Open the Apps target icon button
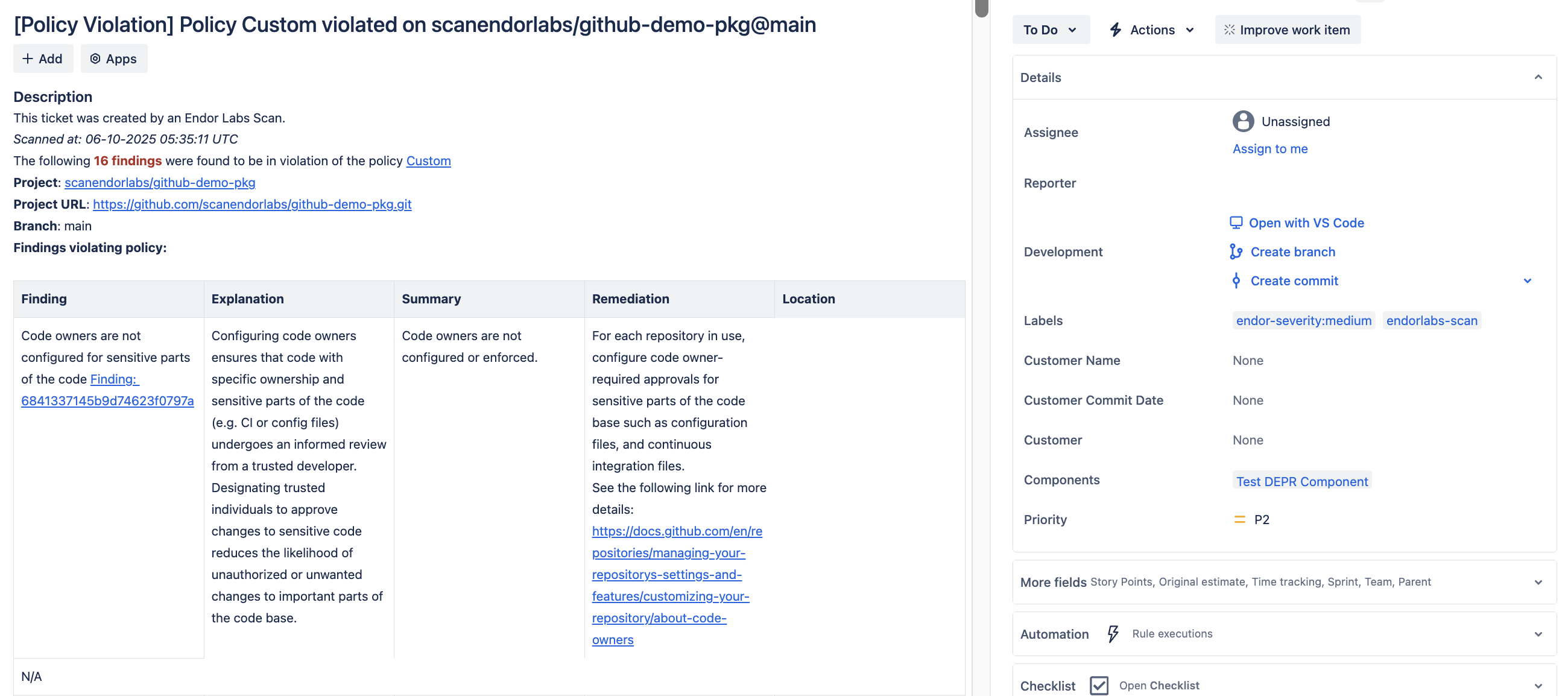Viewport: 1568px width, 696px height. (x=95, y=59)
